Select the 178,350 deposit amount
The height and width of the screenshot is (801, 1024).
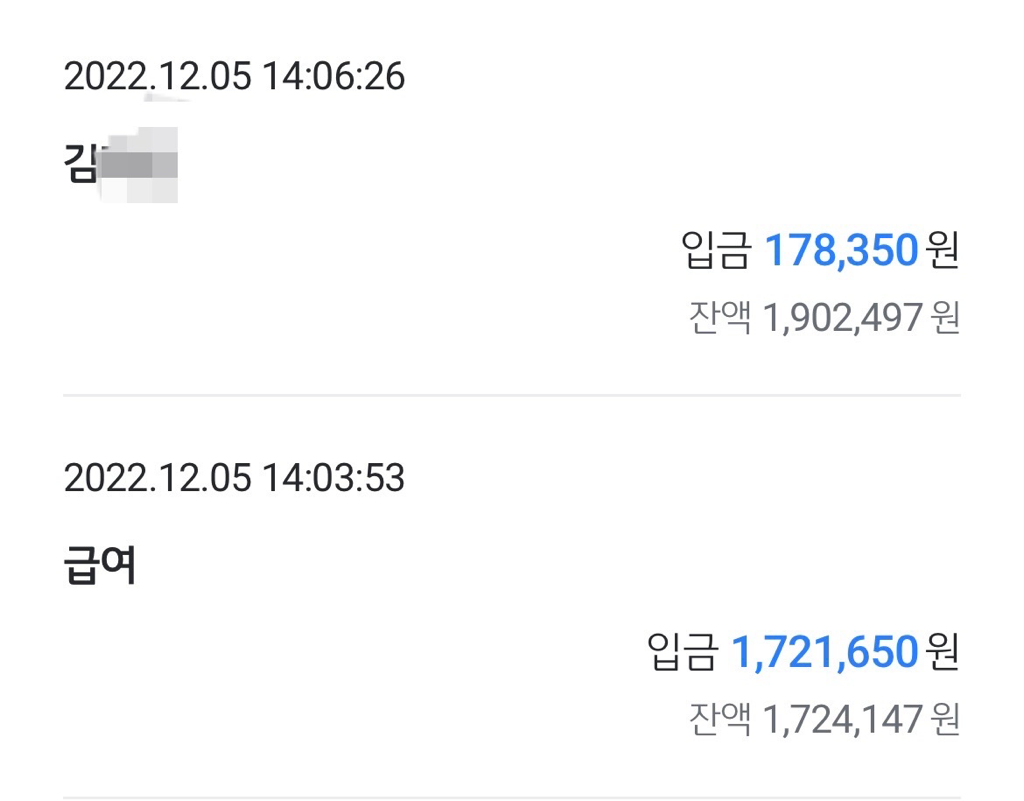(841, 251)
